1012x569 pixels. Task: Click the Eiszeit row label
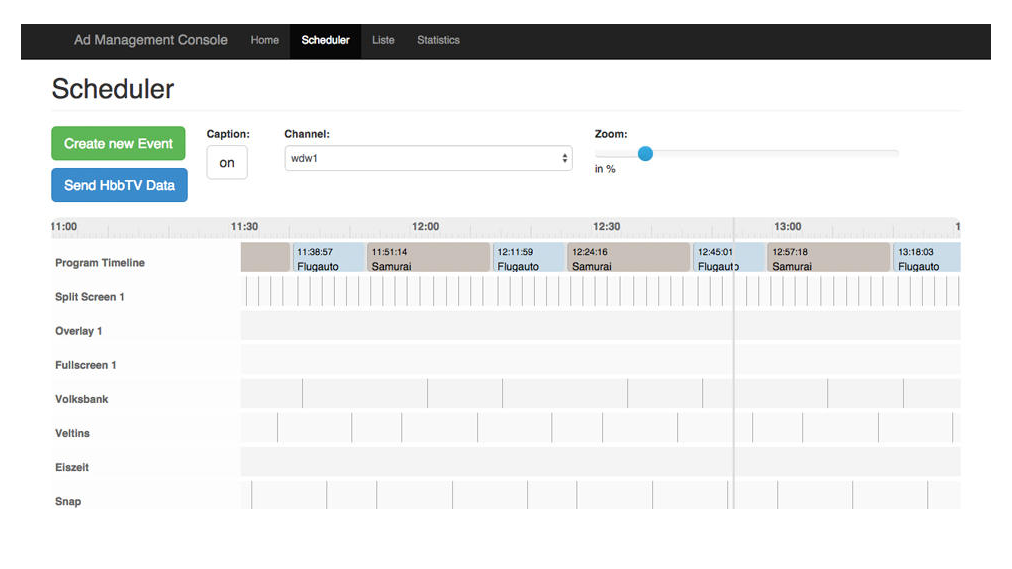pos(72,468)
